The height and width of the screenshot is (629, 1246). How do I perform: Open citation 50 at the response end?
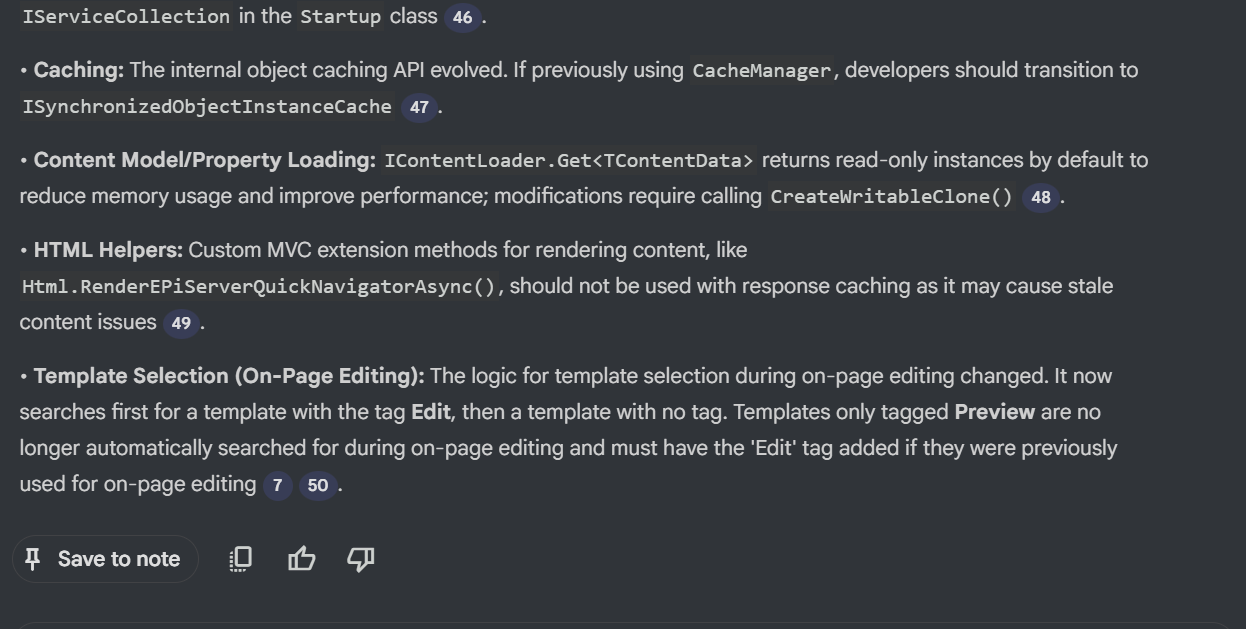pyautogui.click(x=317, y=486)
